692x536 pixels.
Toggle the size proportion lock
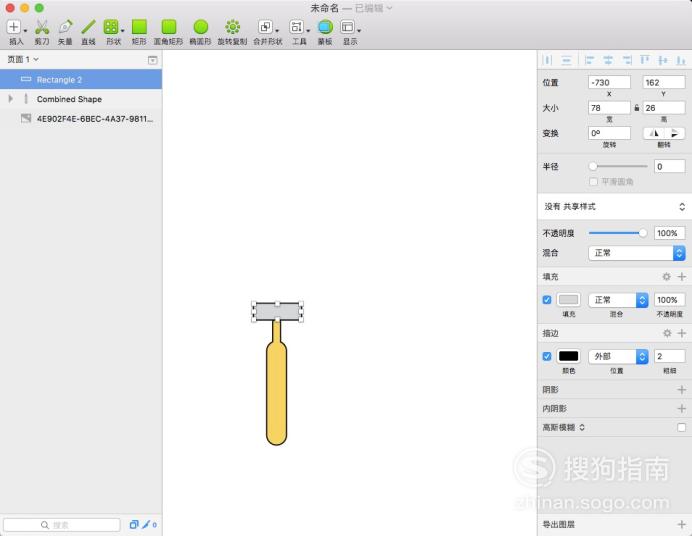click(636, 108)
